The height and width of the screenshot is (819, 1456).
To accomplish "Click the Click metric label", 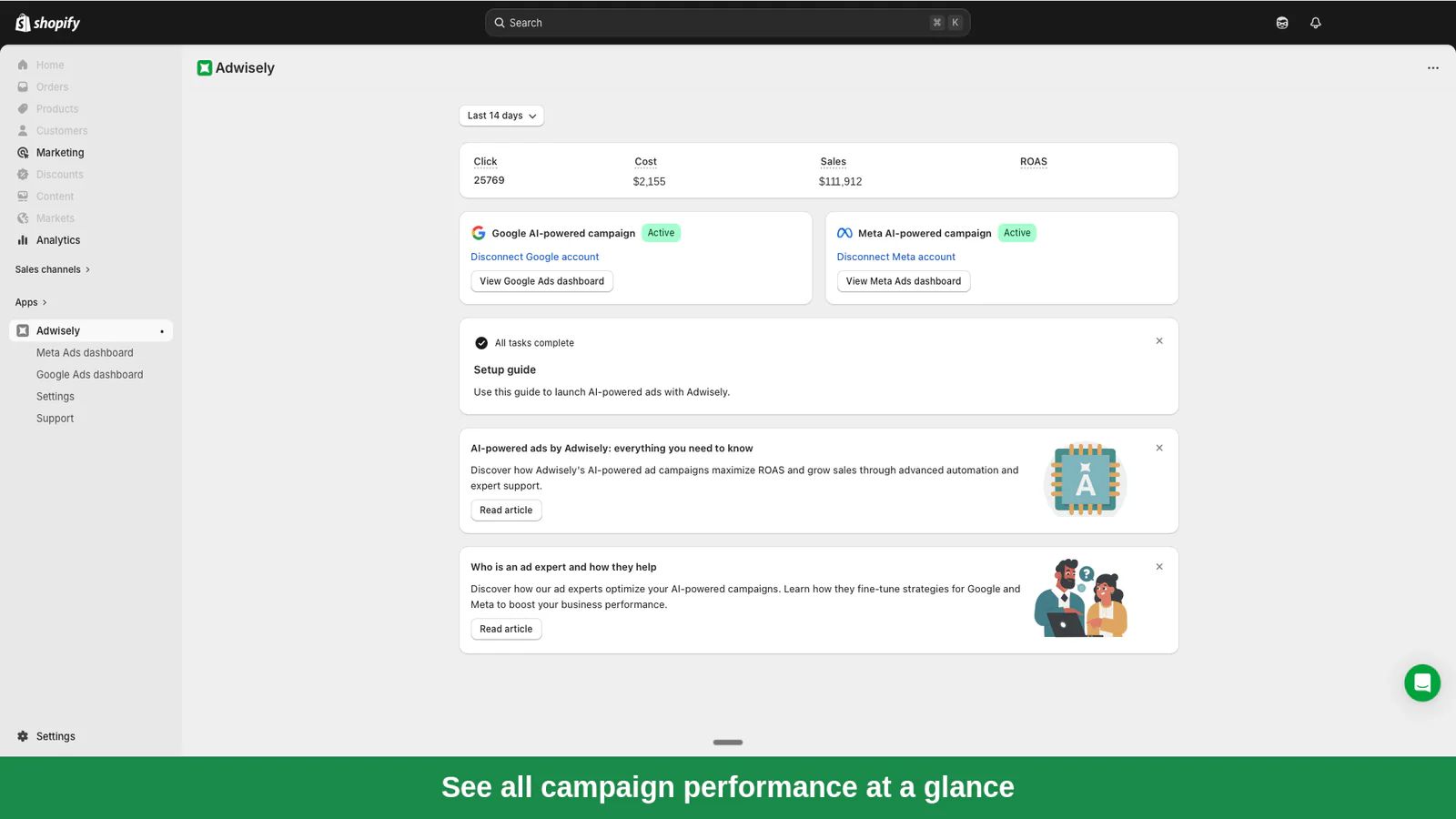I will click(x=485, y=161).
